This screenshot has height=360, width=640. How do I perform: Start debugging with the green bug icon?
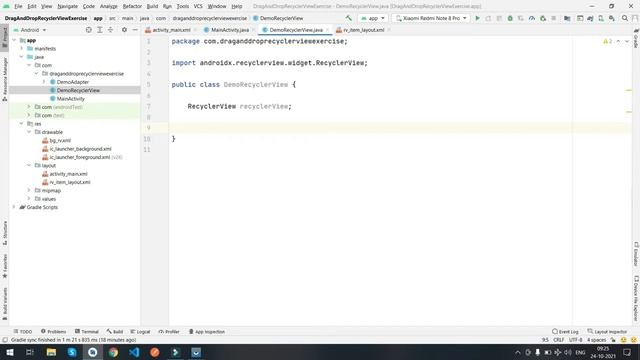tap(510, 18)
